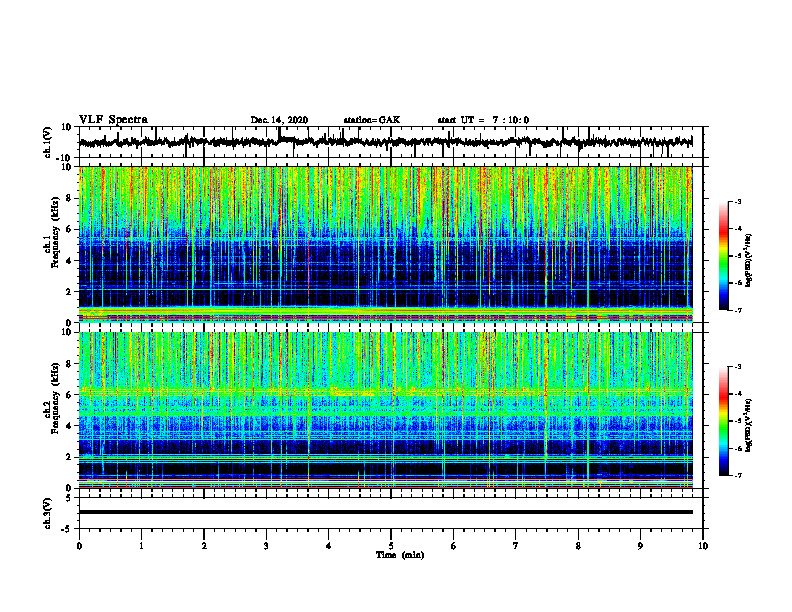Click the "station=GAK" header text

(372, 120)
